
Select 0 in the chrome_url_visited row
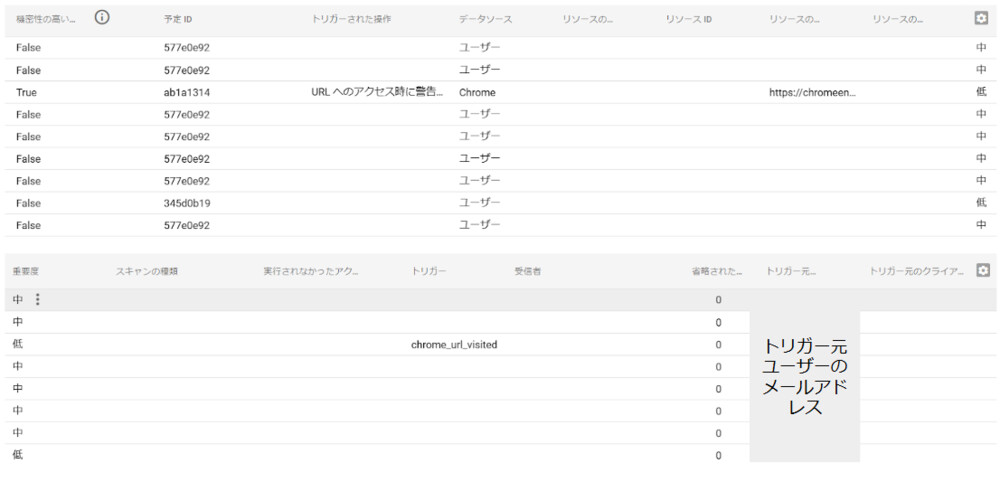click(718, 345)
